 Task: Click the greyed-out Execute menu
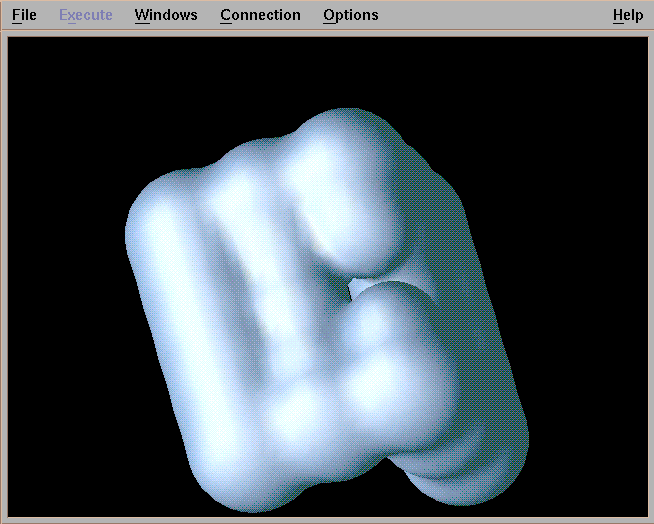pyautogui.click(x=85, y=15)
